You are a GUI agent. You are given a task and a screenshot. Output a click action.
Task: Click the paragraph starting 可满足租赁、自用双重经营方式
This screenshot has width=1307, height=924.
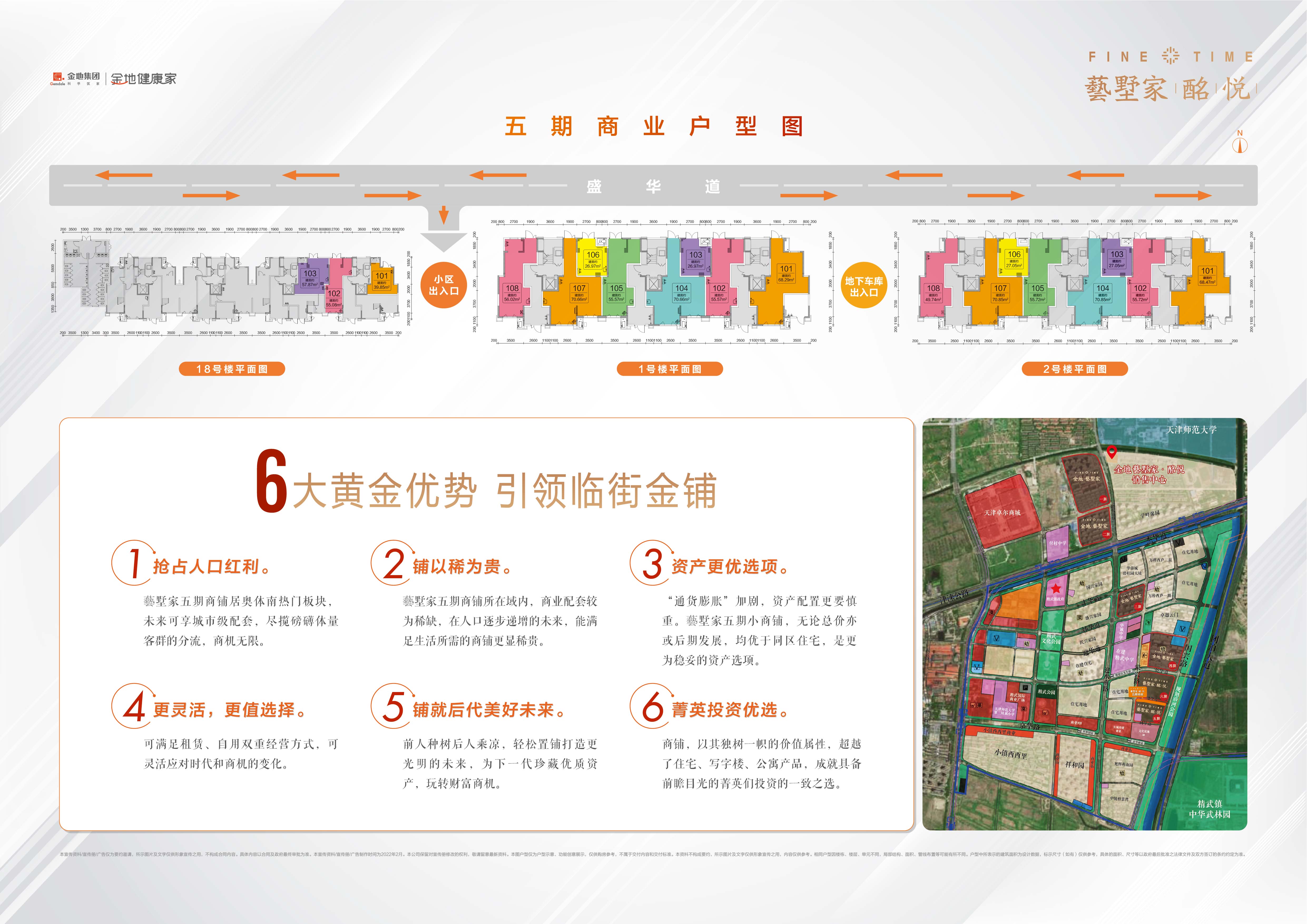241,754
